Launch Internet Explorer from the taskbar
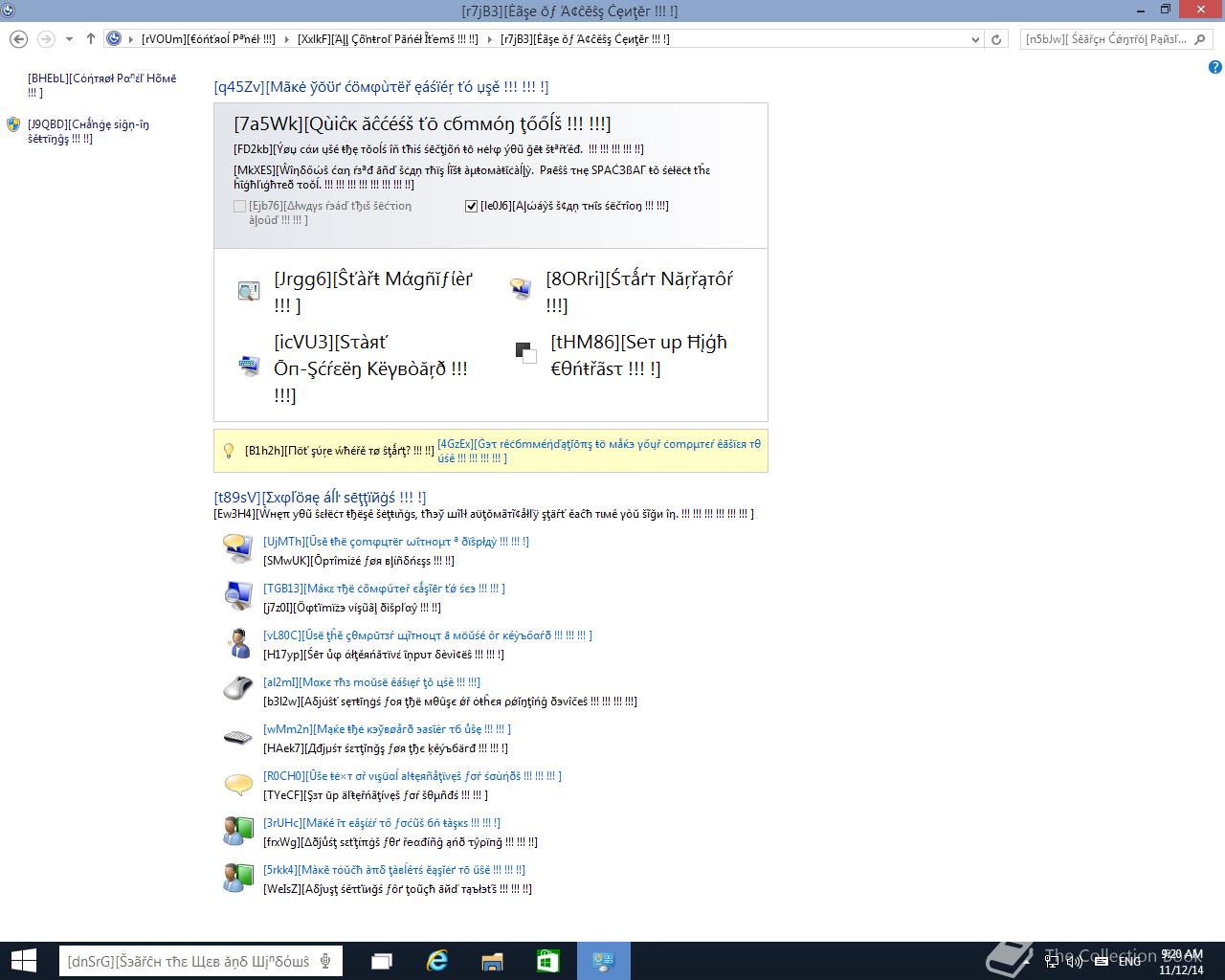The width and height of the screenshot is (1225, 980). coord(437,961)
